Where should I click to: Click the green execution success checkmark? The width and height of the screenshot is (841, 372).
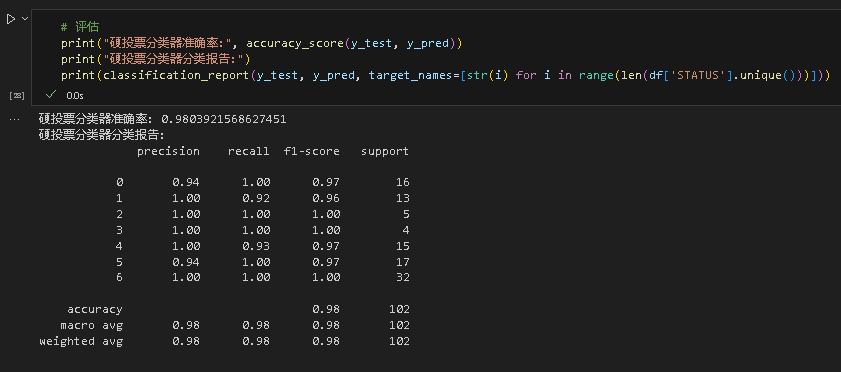point(51,95)
